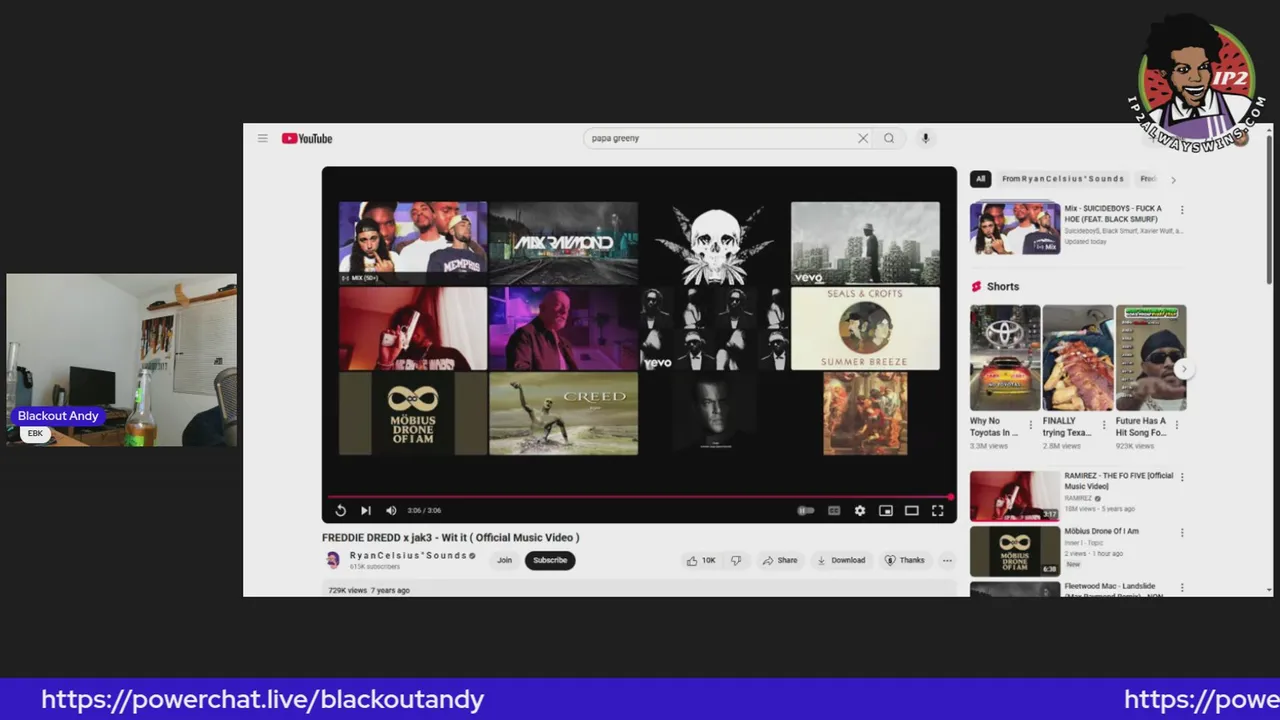Open the more actions menu beside Thanks
Viewport: 1280px width, 720px height.
947,560
